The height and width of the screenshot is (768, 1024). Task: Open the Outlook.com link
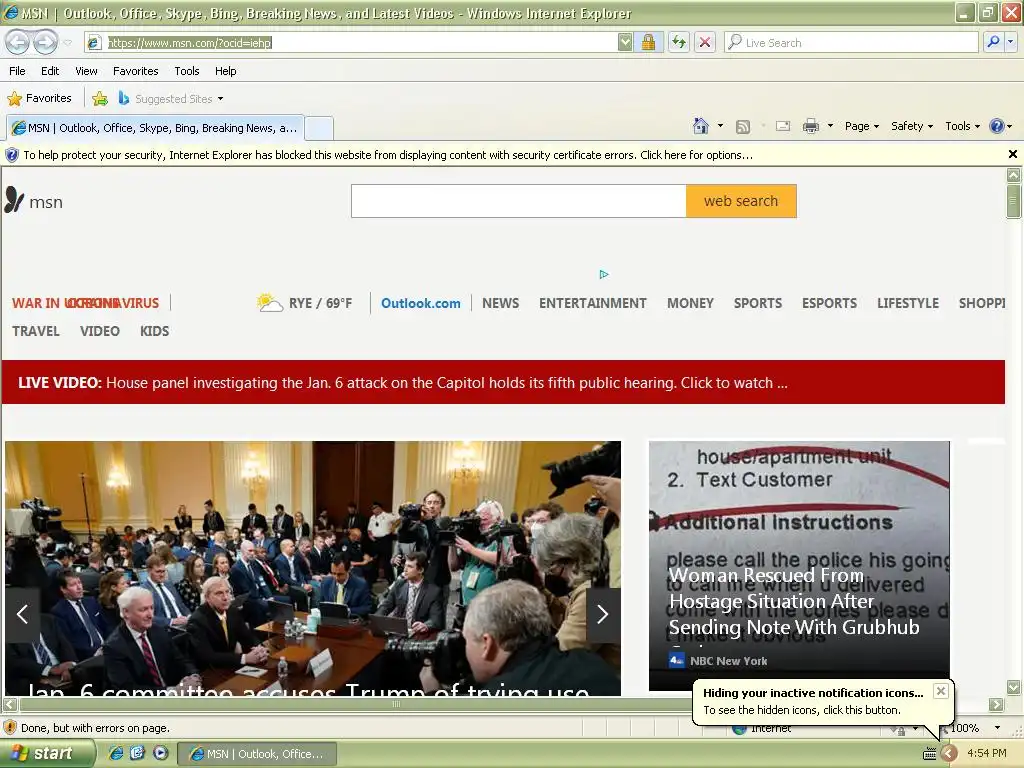coord(421,303)
